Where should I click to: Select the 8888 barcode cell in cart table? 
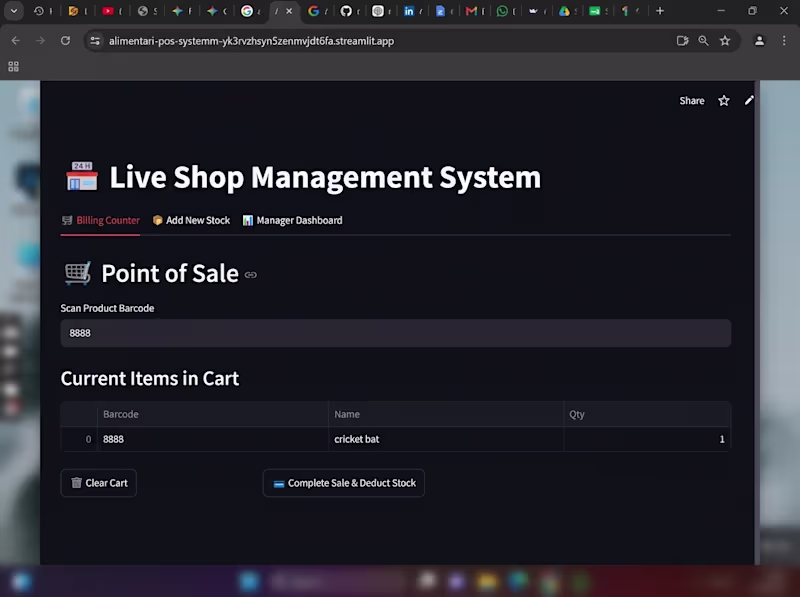tap(212, 439)
